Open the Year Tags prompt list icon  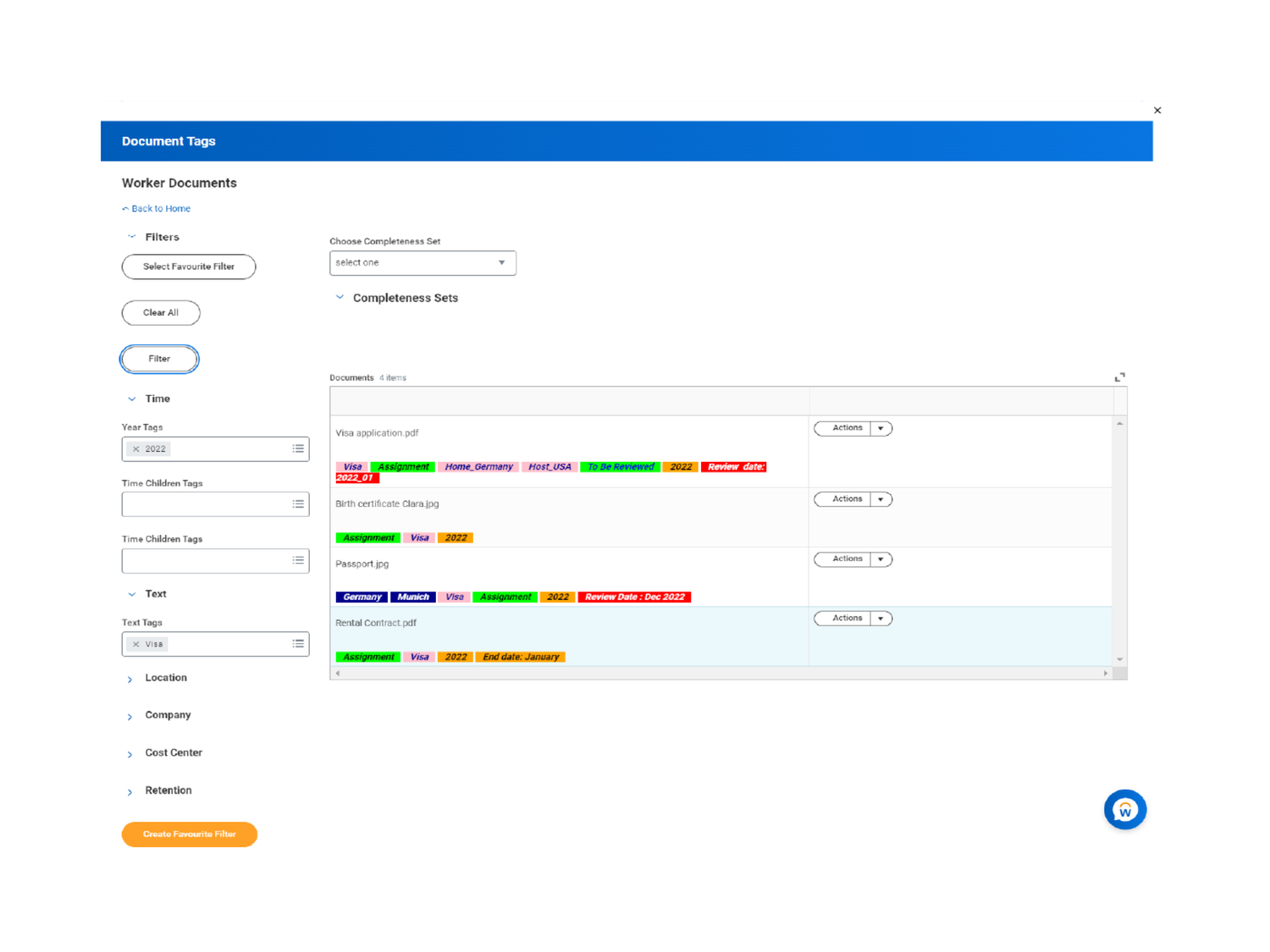[x=298, y=448]
